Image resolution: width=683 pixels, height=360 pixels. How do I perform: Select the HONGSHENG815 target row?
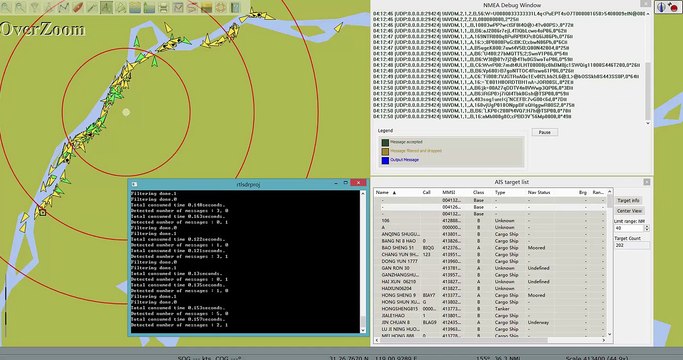[490, 309]
